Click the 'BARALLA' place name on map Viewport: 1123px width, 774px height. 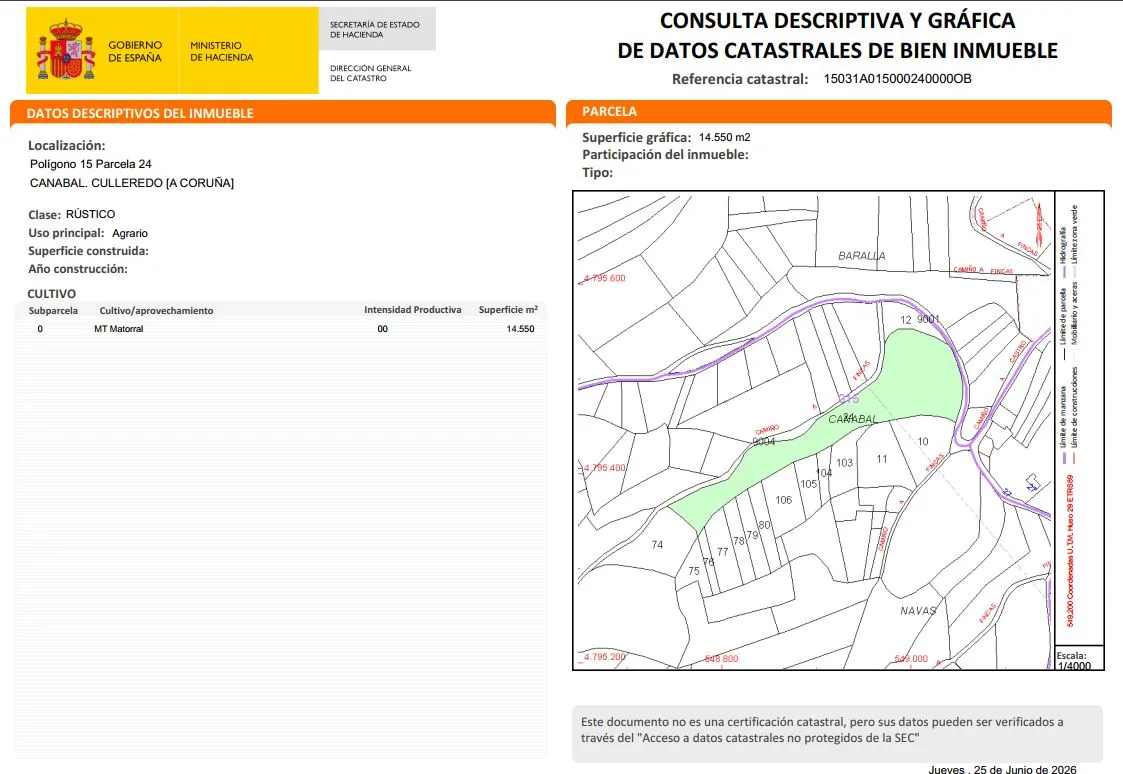(x=862, y=256)
